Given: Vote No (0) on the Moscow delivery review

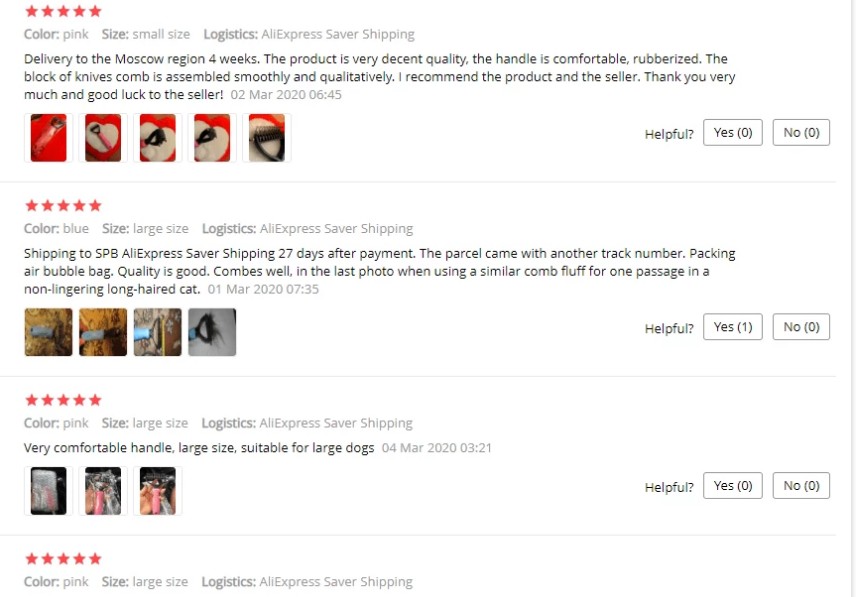Looking at the screenshot, I should coord(801,133).
